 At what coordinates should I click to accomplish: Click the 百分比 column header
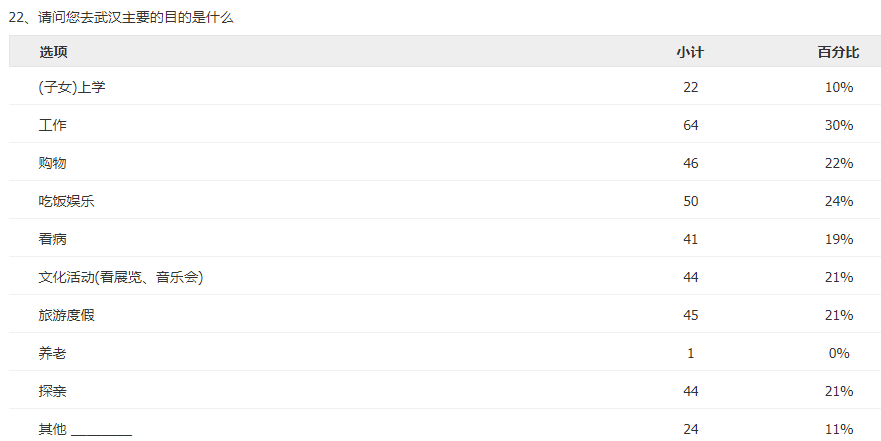[x=838, y=52]
